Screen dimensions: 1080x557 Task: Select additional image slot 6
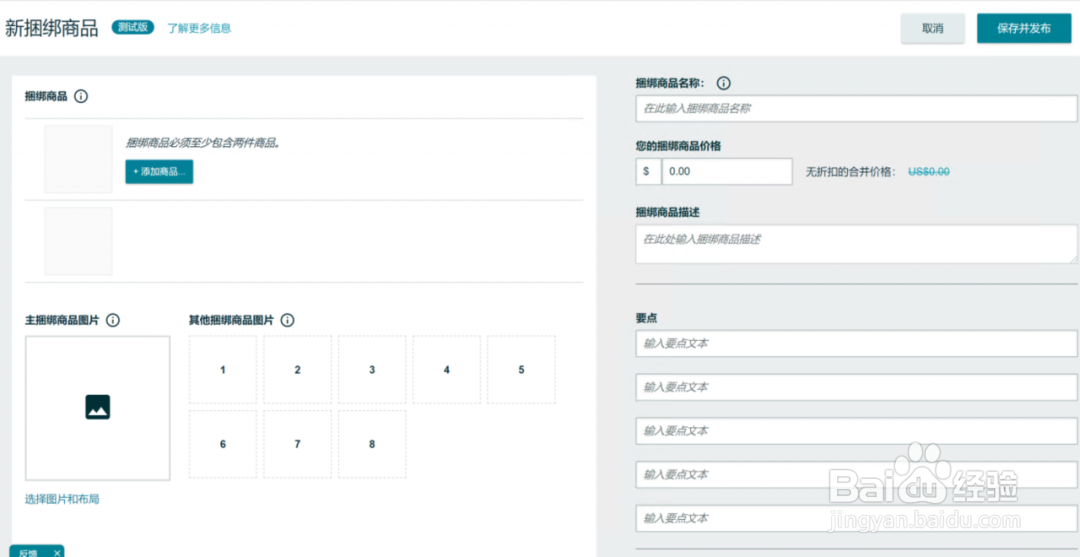222,444
